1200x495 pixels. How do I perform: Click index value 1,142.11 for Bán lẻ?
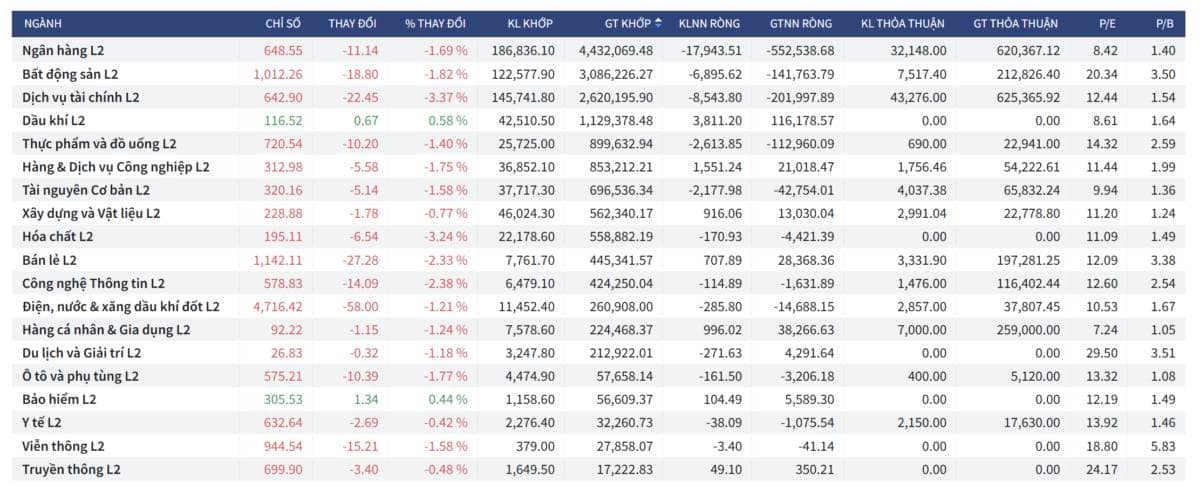[277, 259]
